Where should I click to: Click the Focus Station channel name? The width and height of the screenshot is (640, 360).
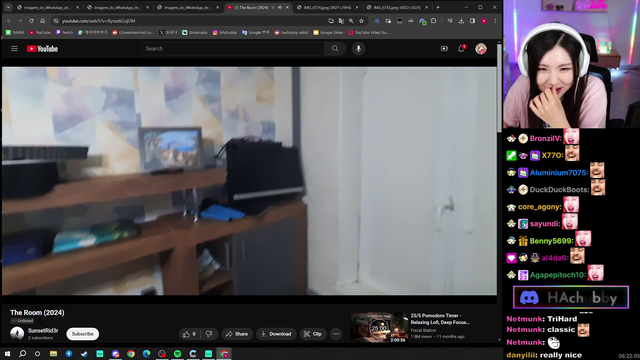pyautogui.click(x=423, y=330)
